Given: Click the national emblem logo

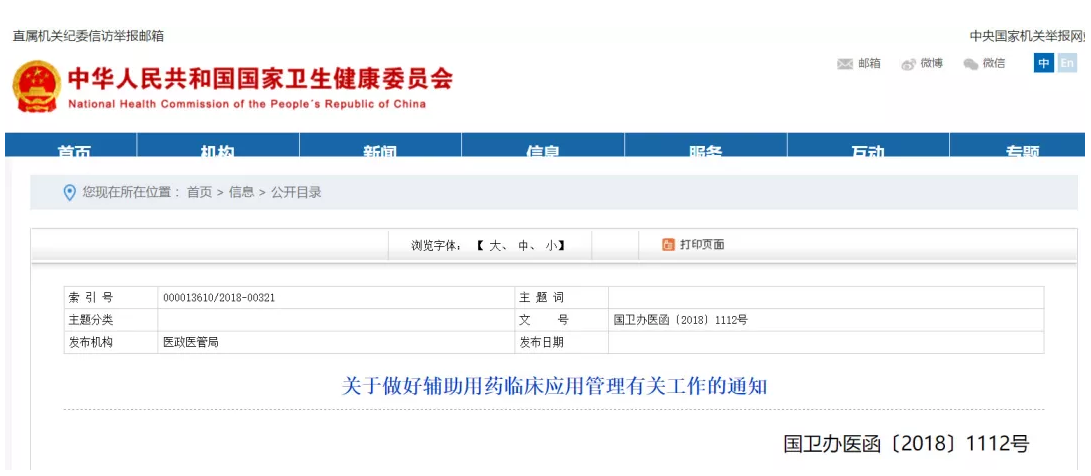Looking at the screenshot, I should (x=36, y=86).
